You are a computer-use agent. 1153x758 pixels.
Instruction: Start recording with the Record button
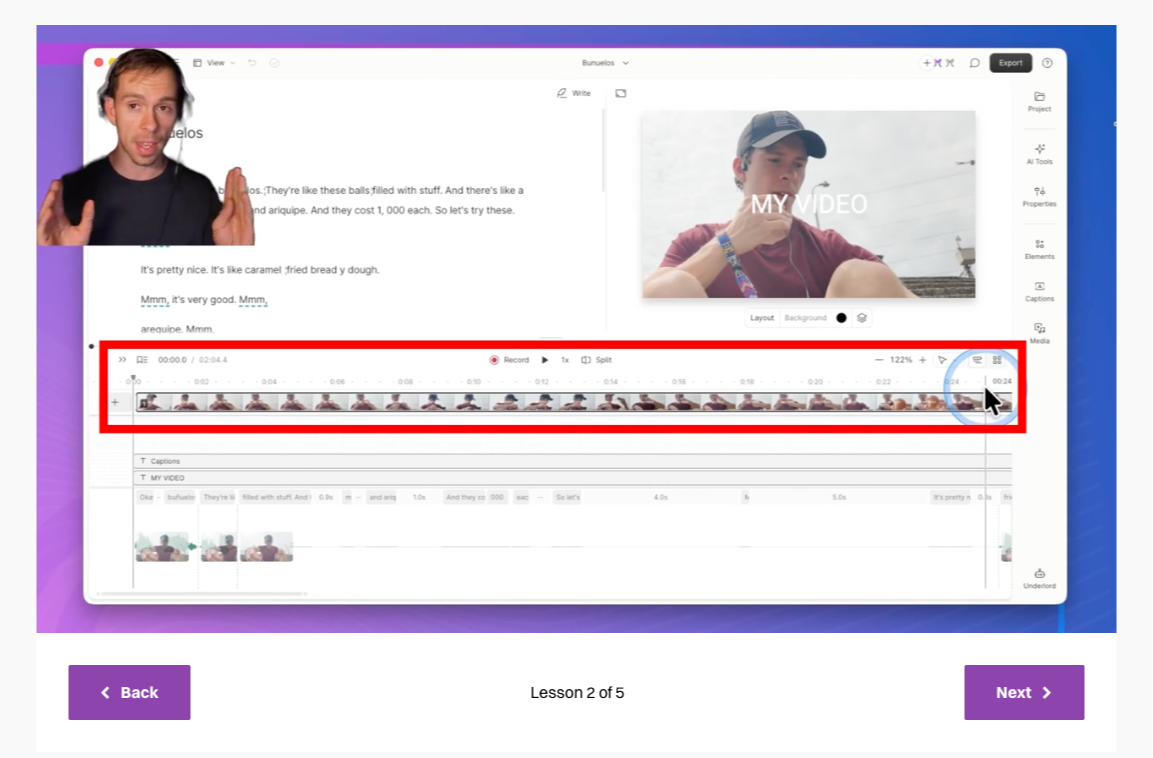pyautogui.click(x=510, y=360)
